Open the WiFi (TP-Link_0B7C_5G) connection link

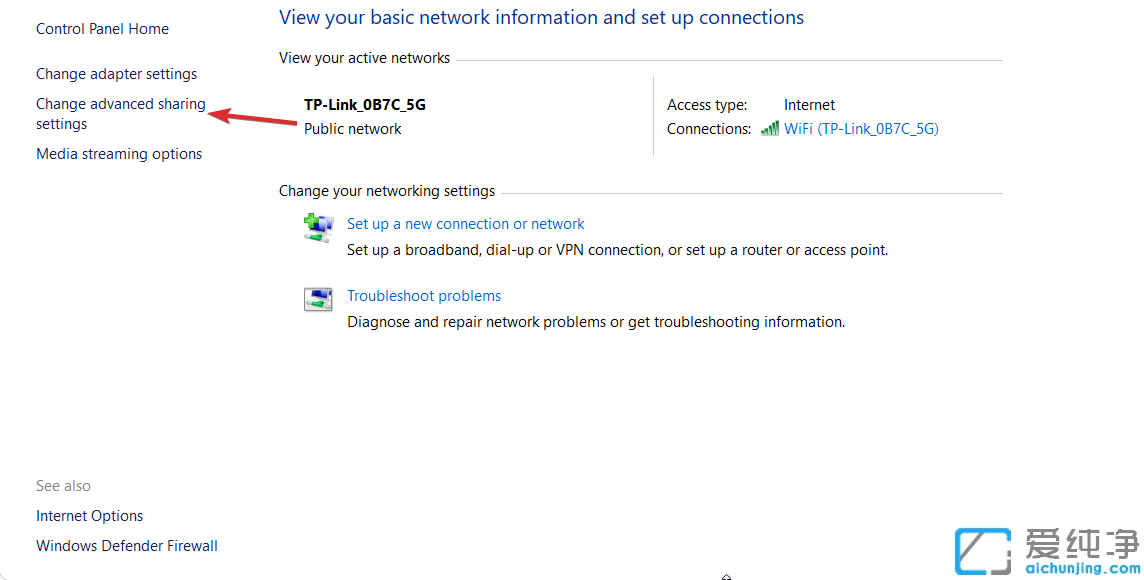coord(861,129)
